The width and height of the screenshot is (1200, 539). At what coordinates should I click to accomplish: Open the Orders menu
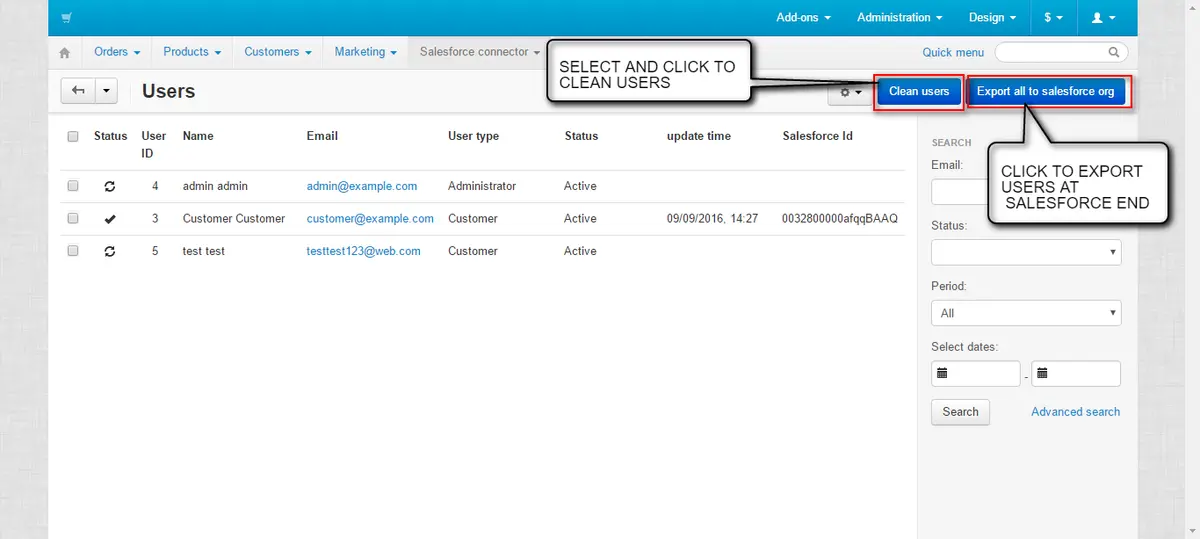pyautogui.click(x=116, y=52)
